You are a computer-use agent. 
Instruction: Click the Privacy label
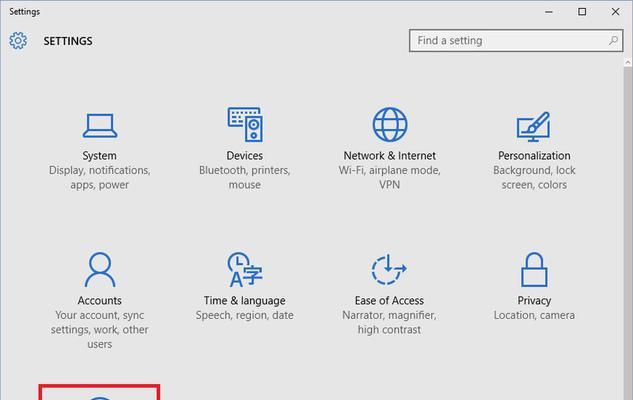[534, 301]
